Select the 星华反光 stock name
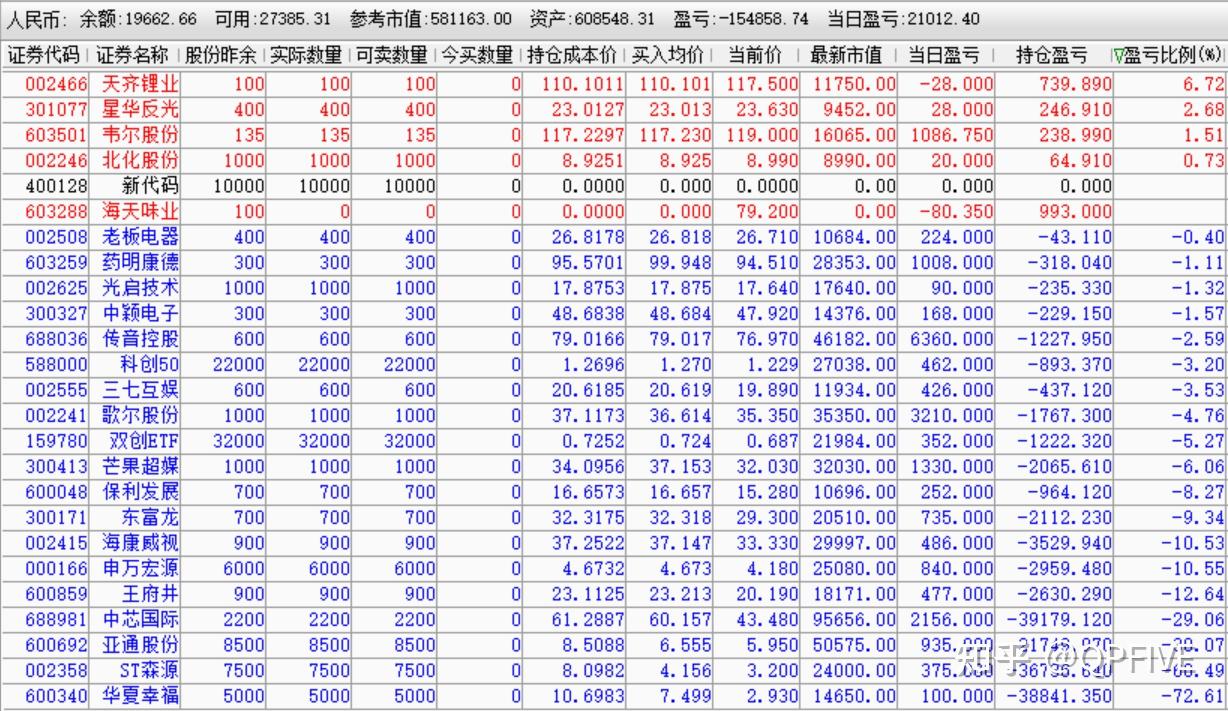 140,109
